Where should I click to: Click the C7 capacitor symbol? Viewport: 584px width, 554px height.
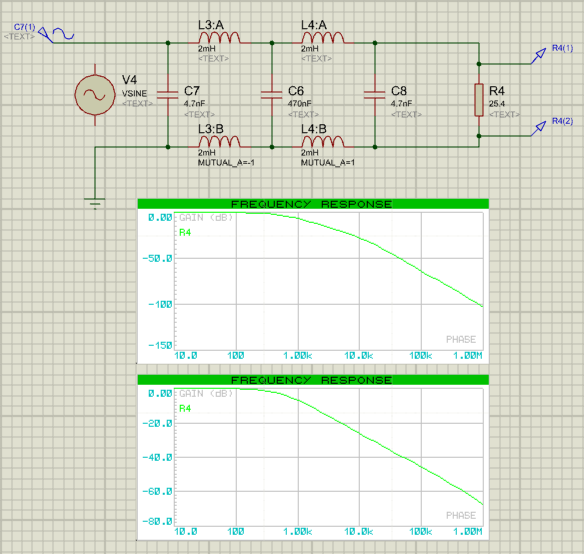point(168,95)
